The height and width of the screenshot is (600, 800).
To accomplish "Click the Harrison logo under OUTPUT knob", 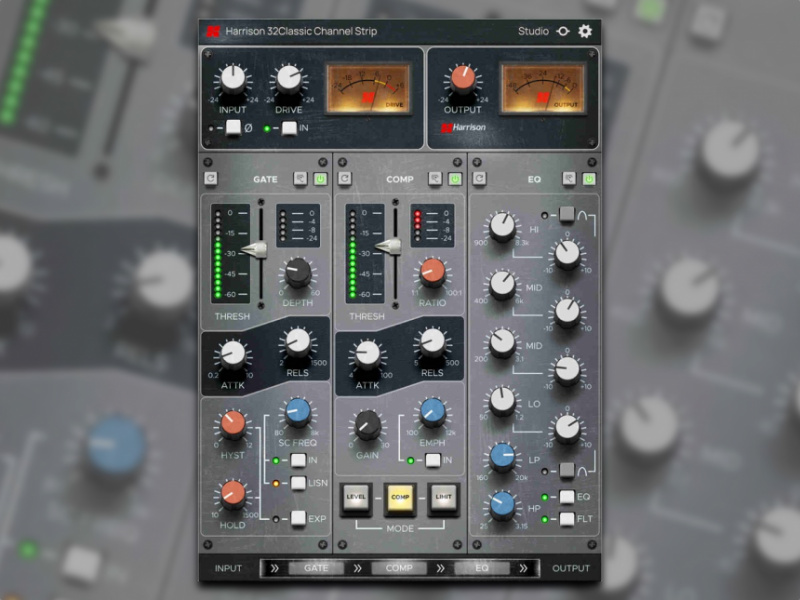I will pyautogui.click(x=463, y=127).
